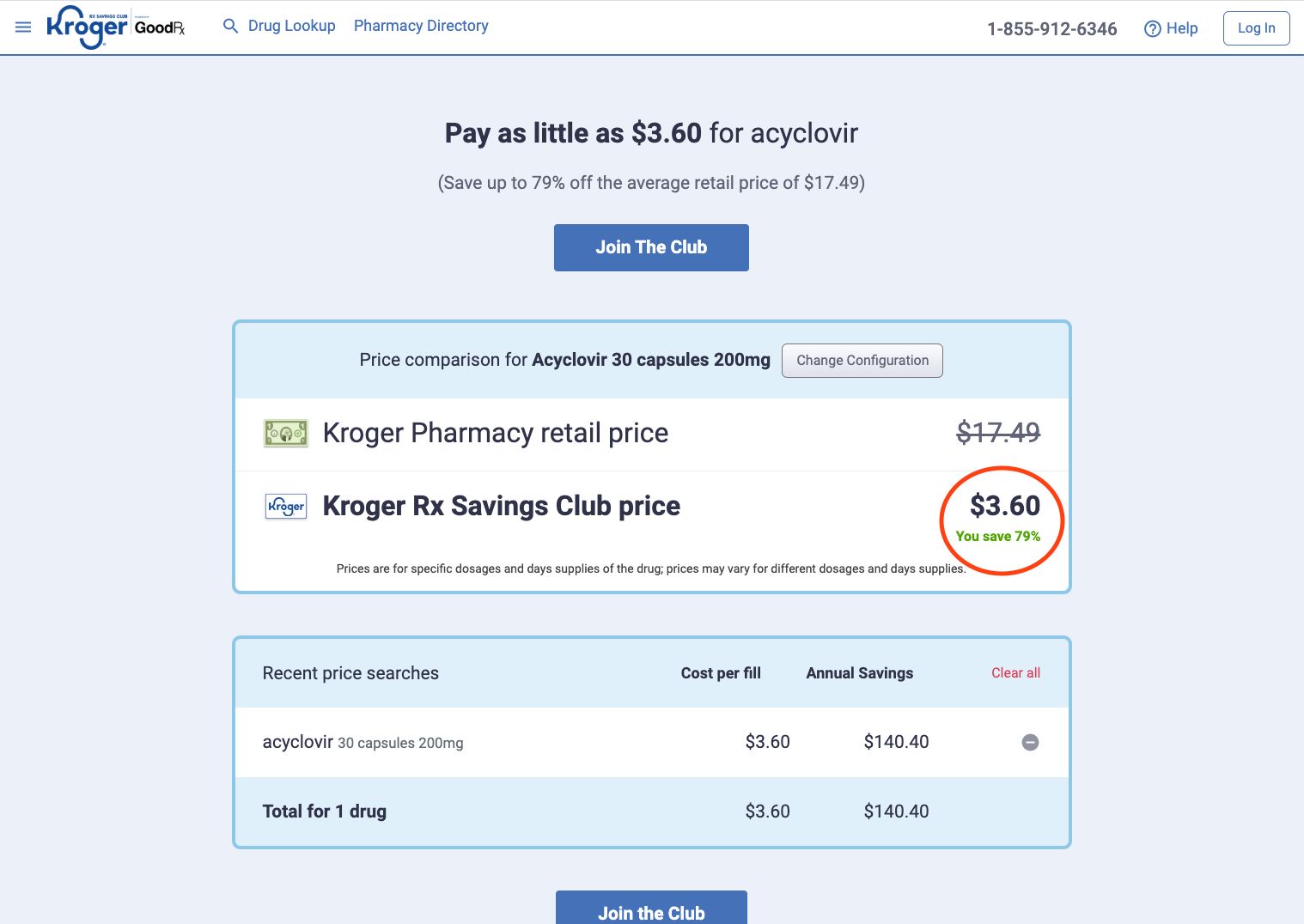Click the $3.60 savings club price

[x=1004, y=506]
